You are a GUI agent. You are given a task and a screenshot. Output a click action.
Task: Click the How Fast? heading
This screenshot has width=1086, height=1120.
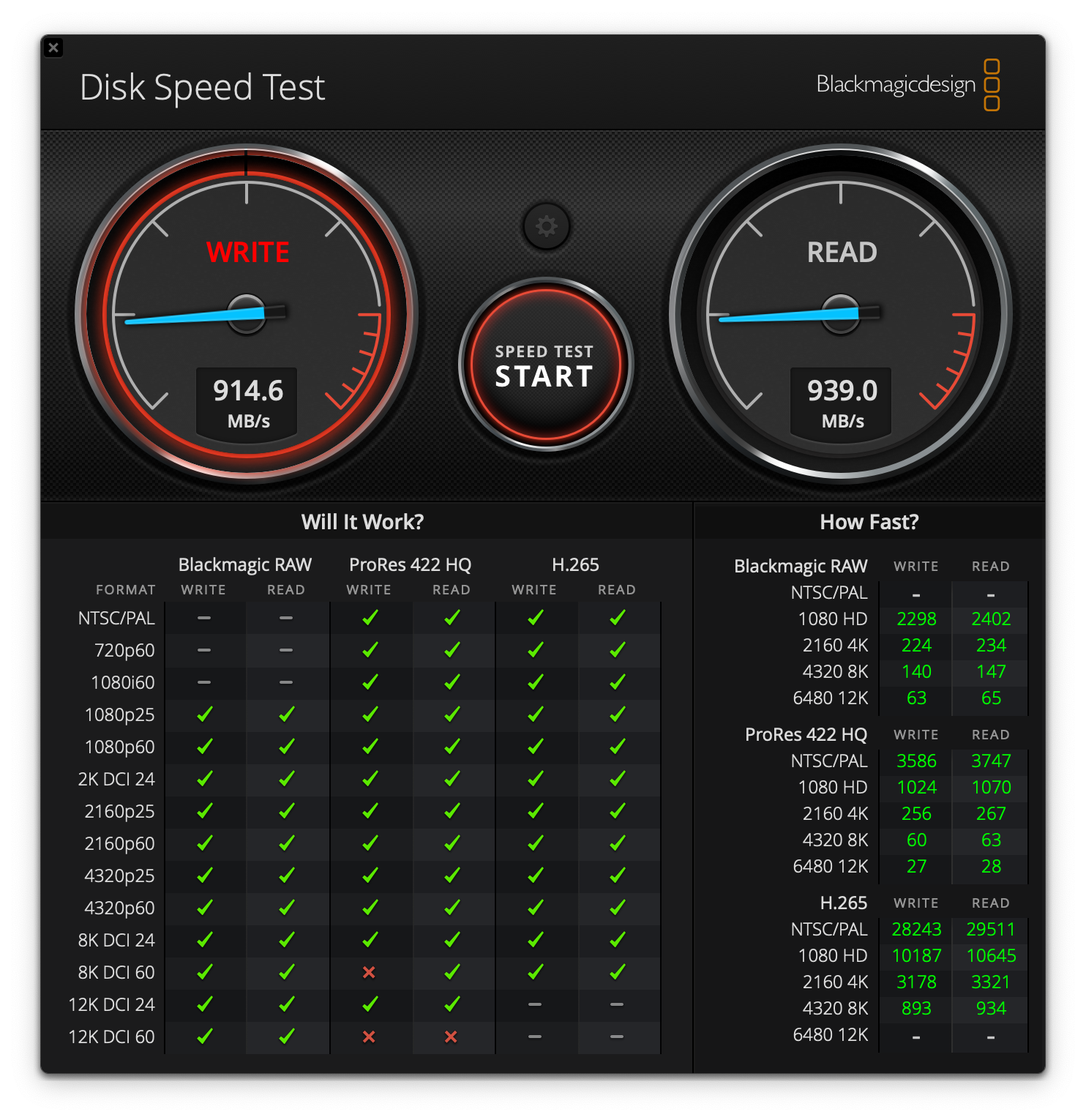(x=869, y=522)
